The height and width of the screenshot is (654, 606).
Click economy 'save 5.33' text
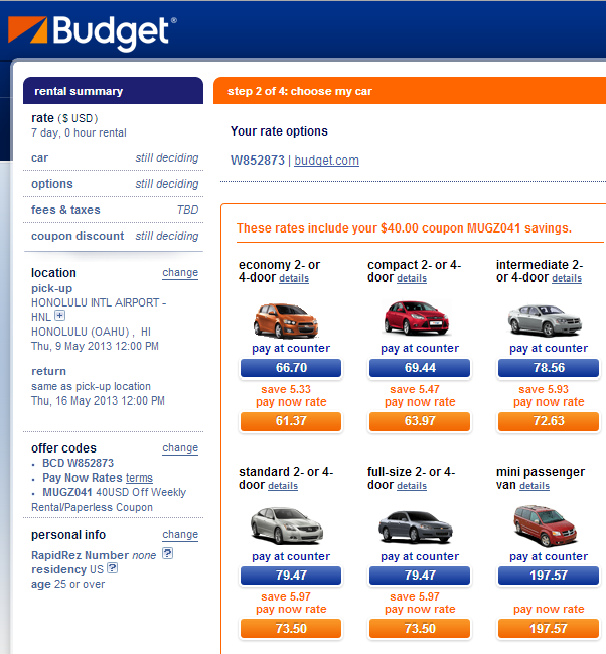click(x=286, y=389)
